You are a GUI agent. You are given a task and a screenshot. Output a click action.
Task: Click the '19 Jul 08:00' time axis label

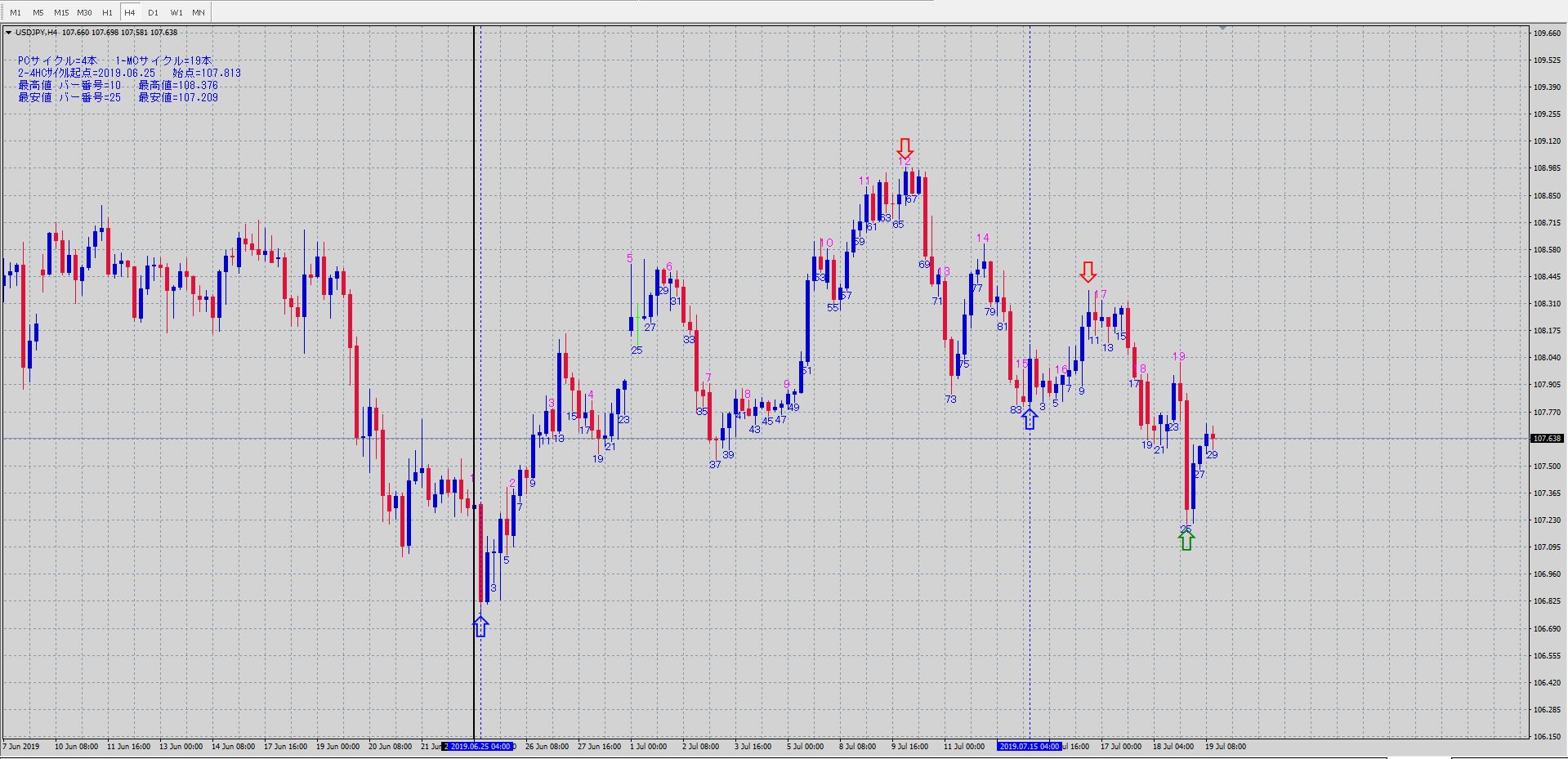point(1226,746)
